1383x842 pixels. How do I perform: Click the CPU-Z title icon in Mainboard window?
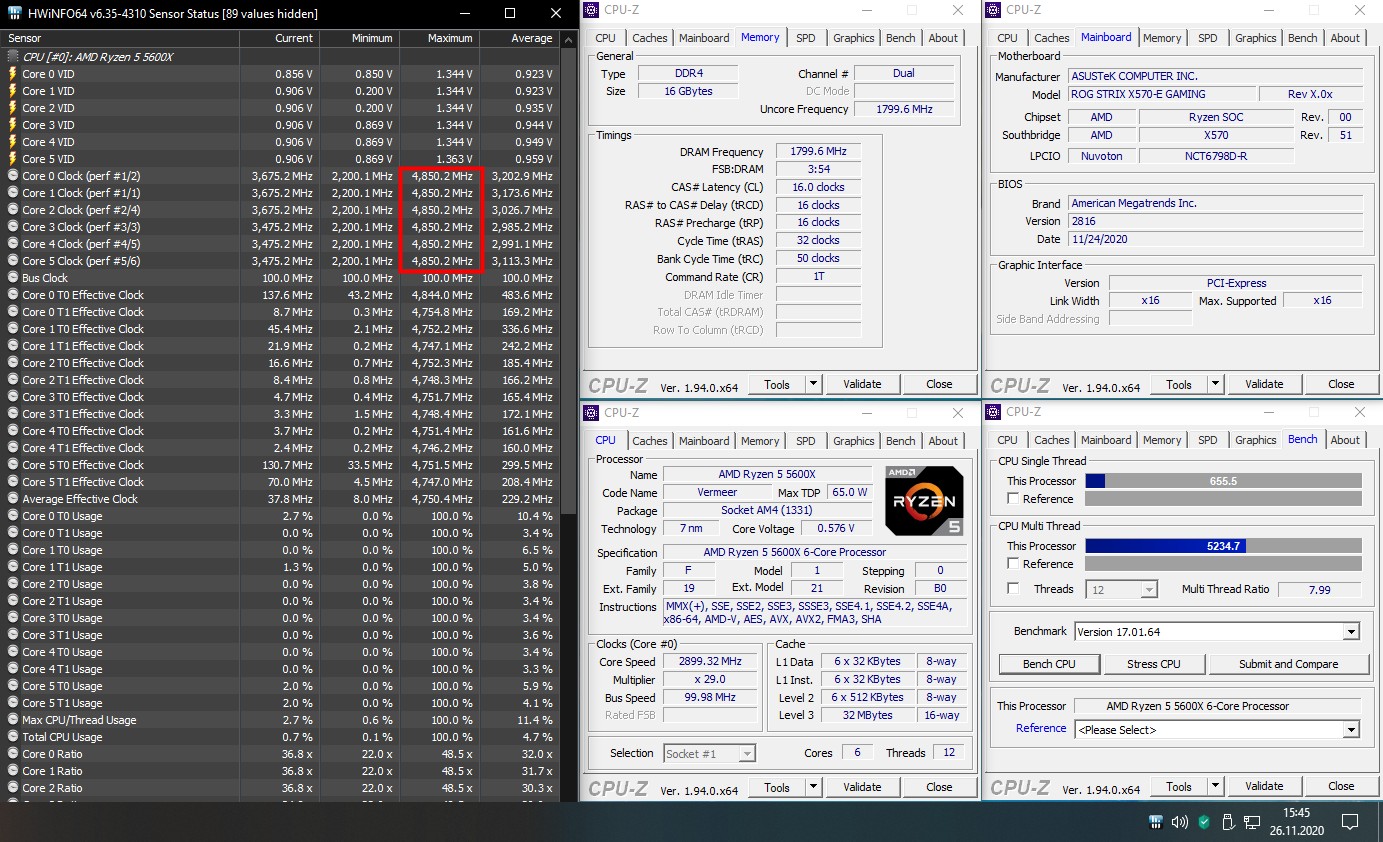(994, 10)
